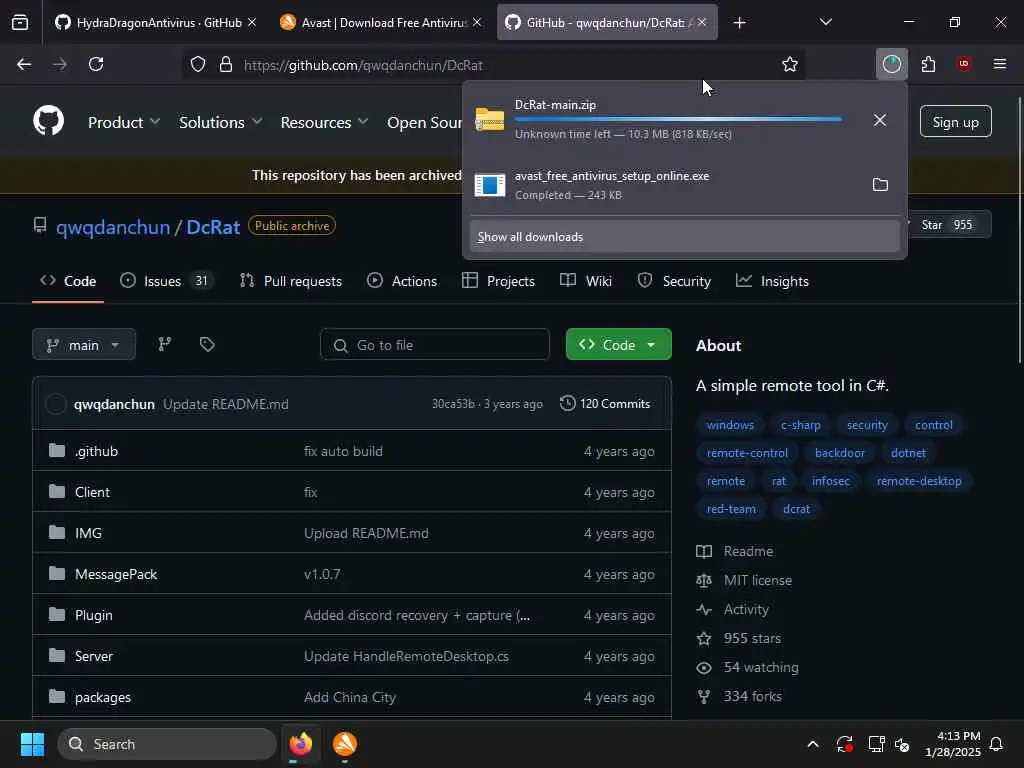Screen dimensions: 1024x768
Task: Switch to the Insights tab
Action: click(x=772, y=281)
